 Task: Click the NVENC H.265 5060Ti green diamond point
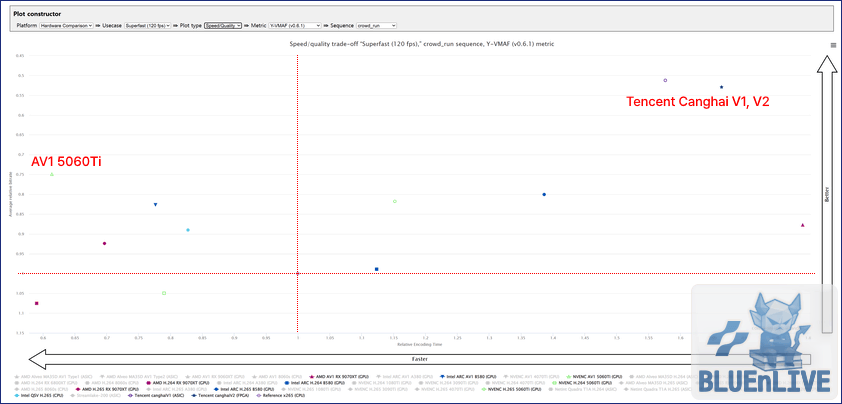(x=395, y=201)
